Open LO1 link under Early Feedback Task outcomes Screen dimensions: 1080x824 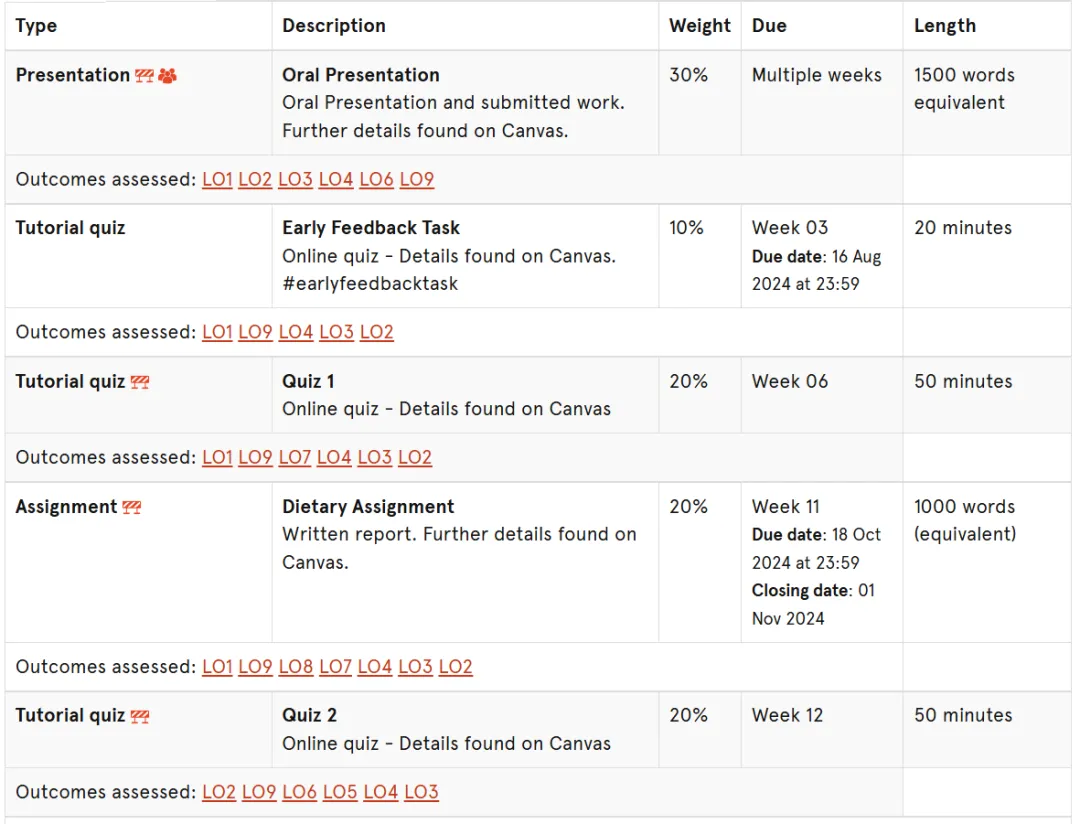[x=217, y=333]
